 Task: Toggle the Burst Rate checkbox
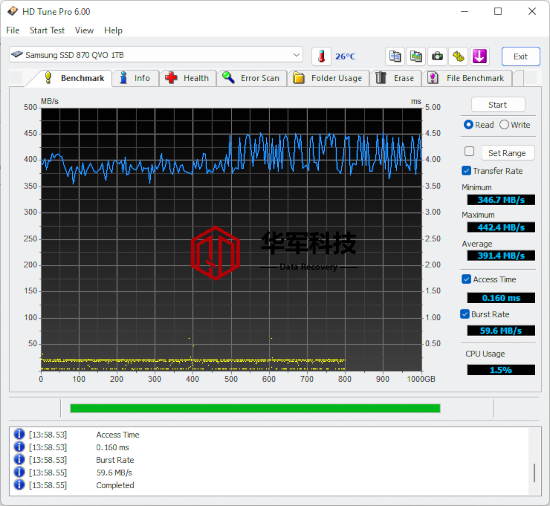[x=465, y=314]
